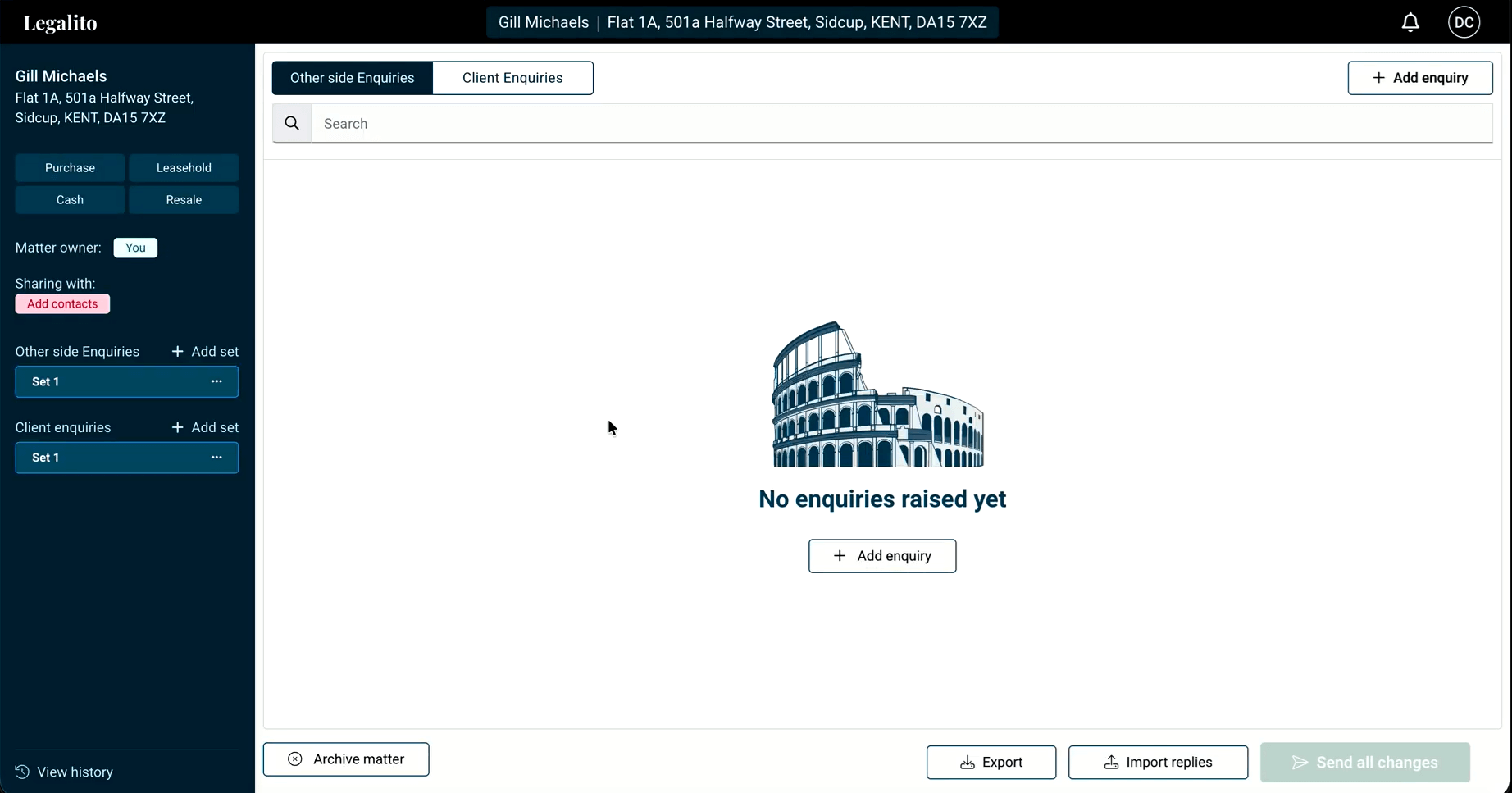
Task: Add set to Other side Enquiries
Action: click(205, 352)
